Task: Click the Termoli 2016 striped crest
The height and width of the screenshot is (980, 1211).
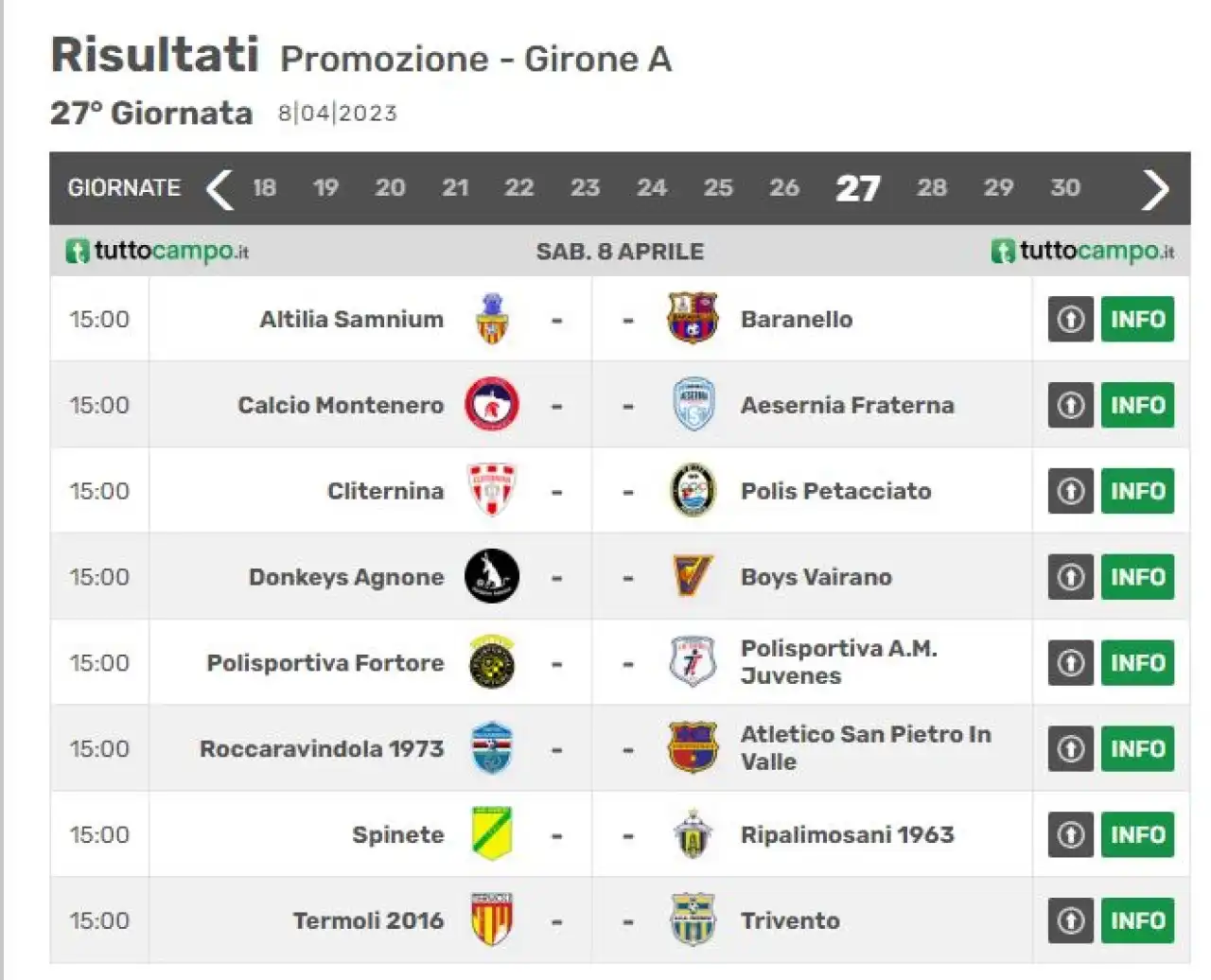Action: click(x=492, y=919)
